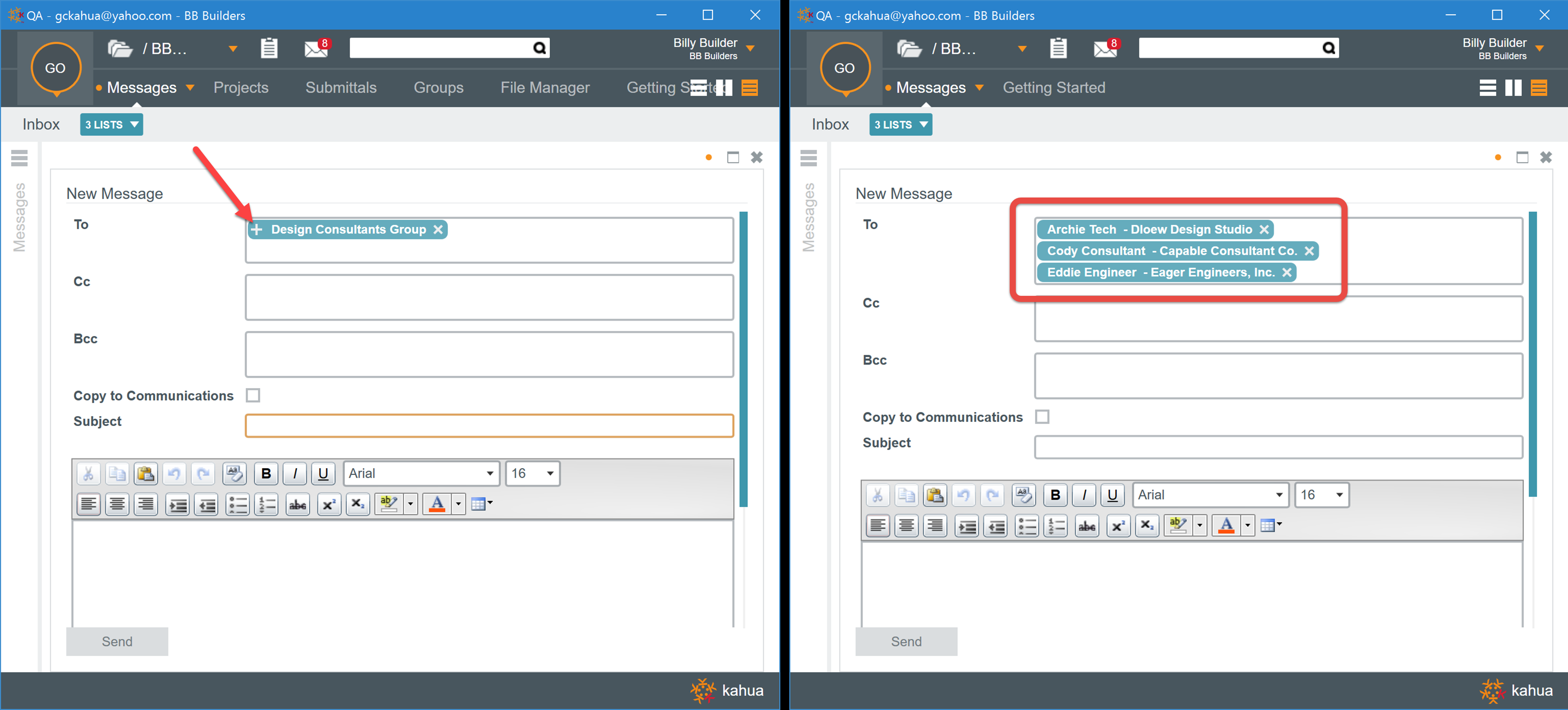Viewport: 1568px width, 710px height.
Task: Click the Paste icon in left editor toolbar
Action: [x=145, y=474]
